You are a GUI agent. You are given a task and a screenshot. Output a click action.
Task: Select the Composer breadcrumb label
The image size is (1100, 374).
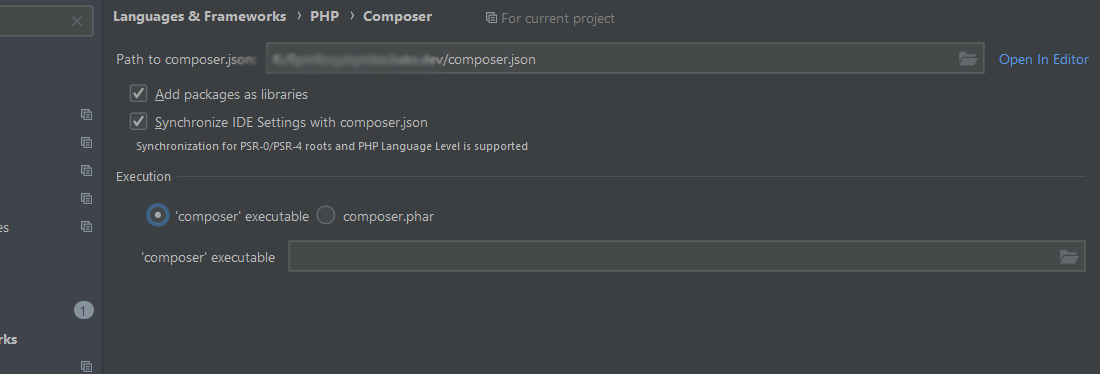397,17
